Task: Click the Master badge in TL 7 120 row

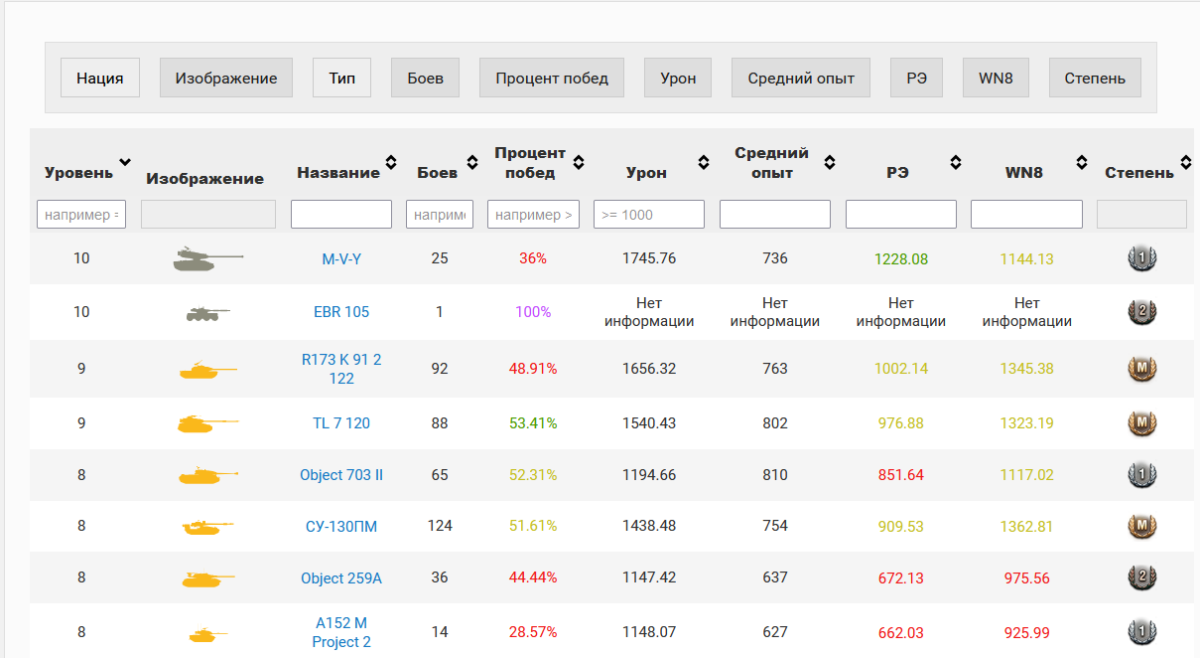Action: coord(1141,424)
